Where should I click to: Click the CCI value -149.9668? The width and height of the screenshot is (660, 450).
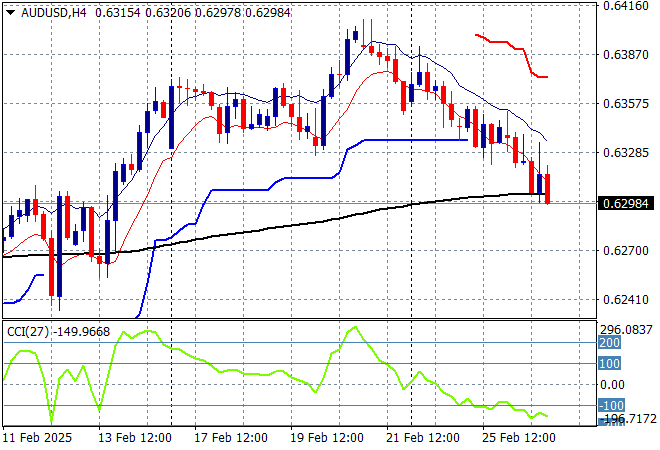(x=82, y=332)
